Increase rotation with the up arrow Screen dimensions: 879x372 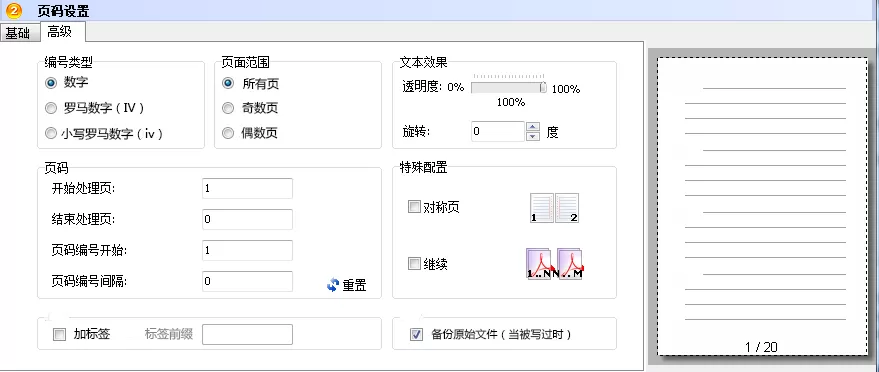(x=534, y=127)
